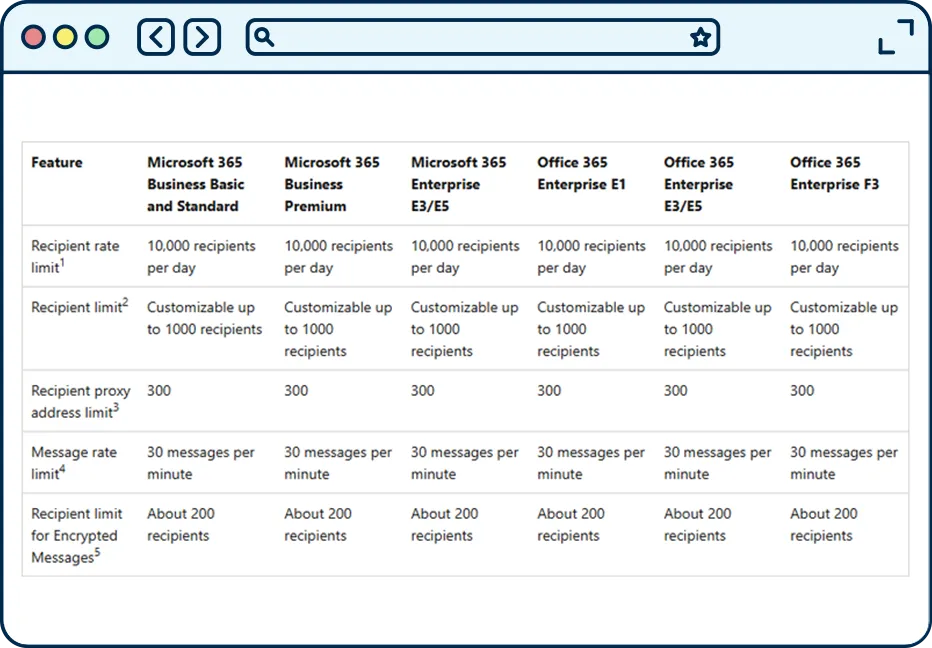Click the browser forward arrow
This screenshot has height=648, width=932.
(x=201, y=36)
